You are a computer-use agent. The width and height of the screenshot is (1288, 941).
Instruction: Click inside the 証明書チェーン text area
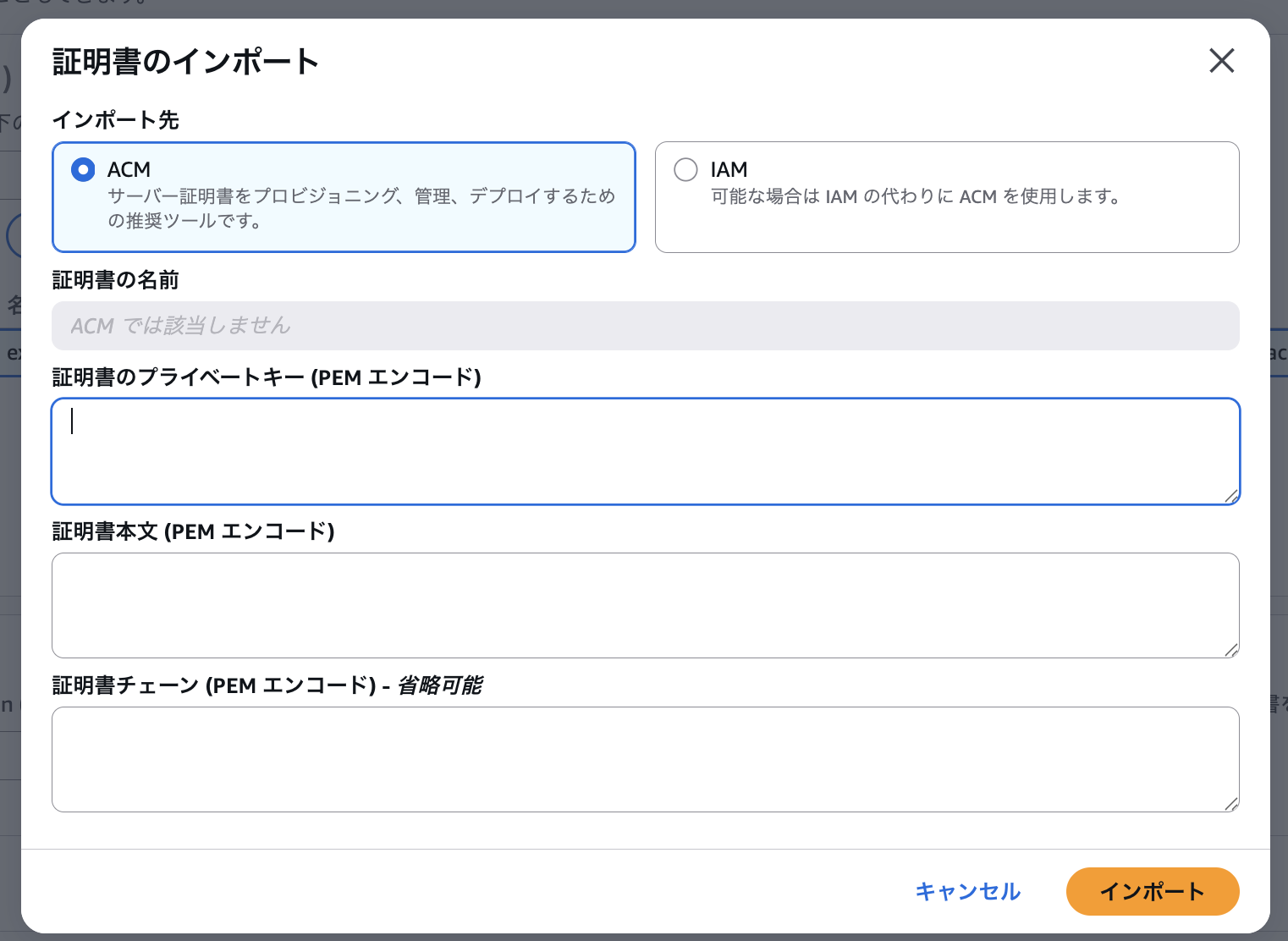click(643, 759)
